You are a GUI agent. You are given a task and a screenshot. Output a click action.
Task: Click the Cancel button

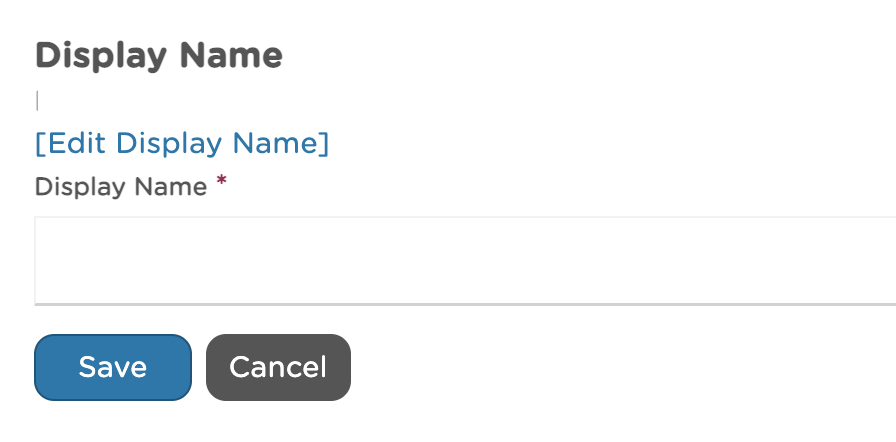(278, 367)
